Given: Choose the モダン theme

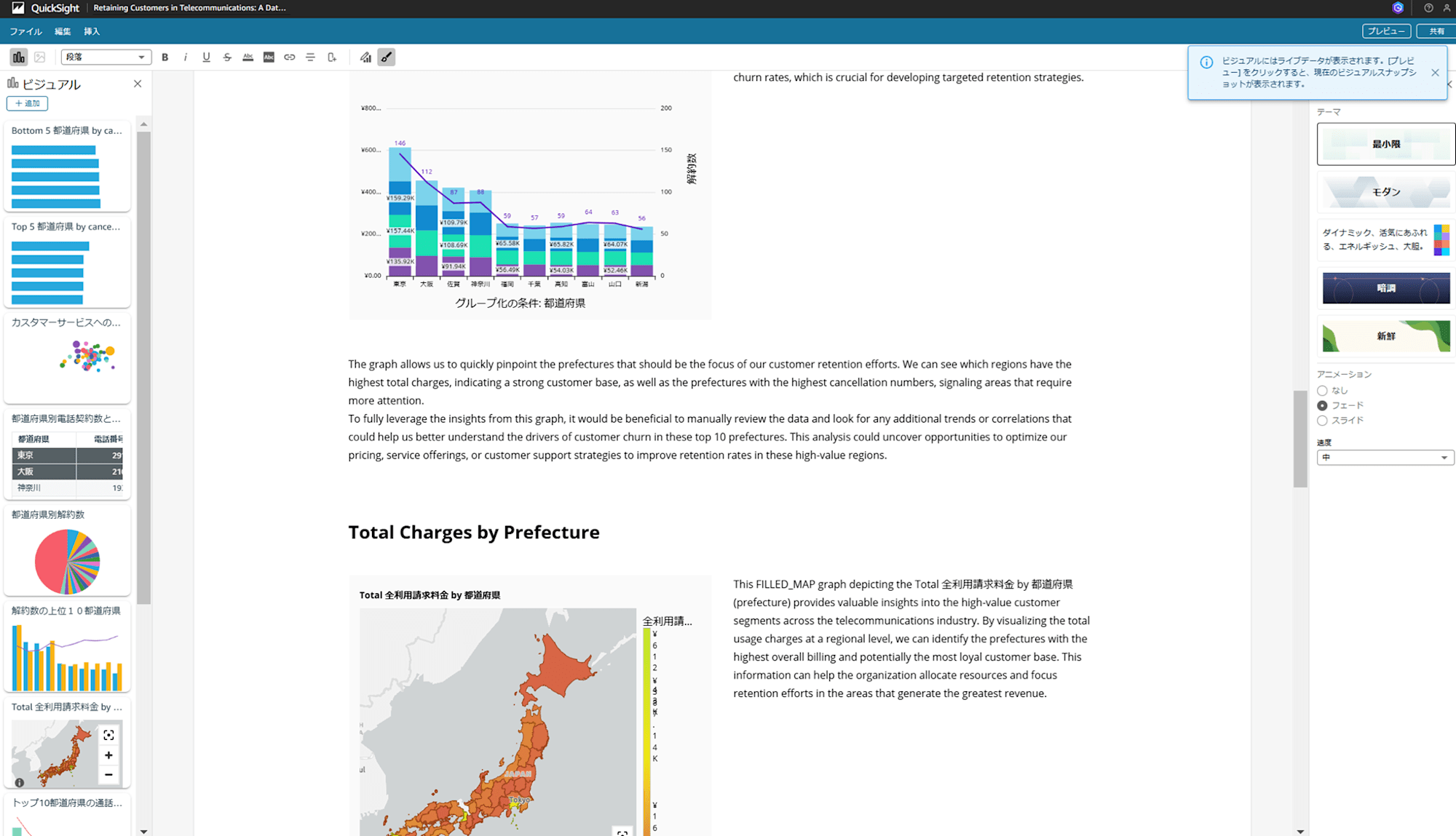Looking at the screenshot, I should 1386,192.
